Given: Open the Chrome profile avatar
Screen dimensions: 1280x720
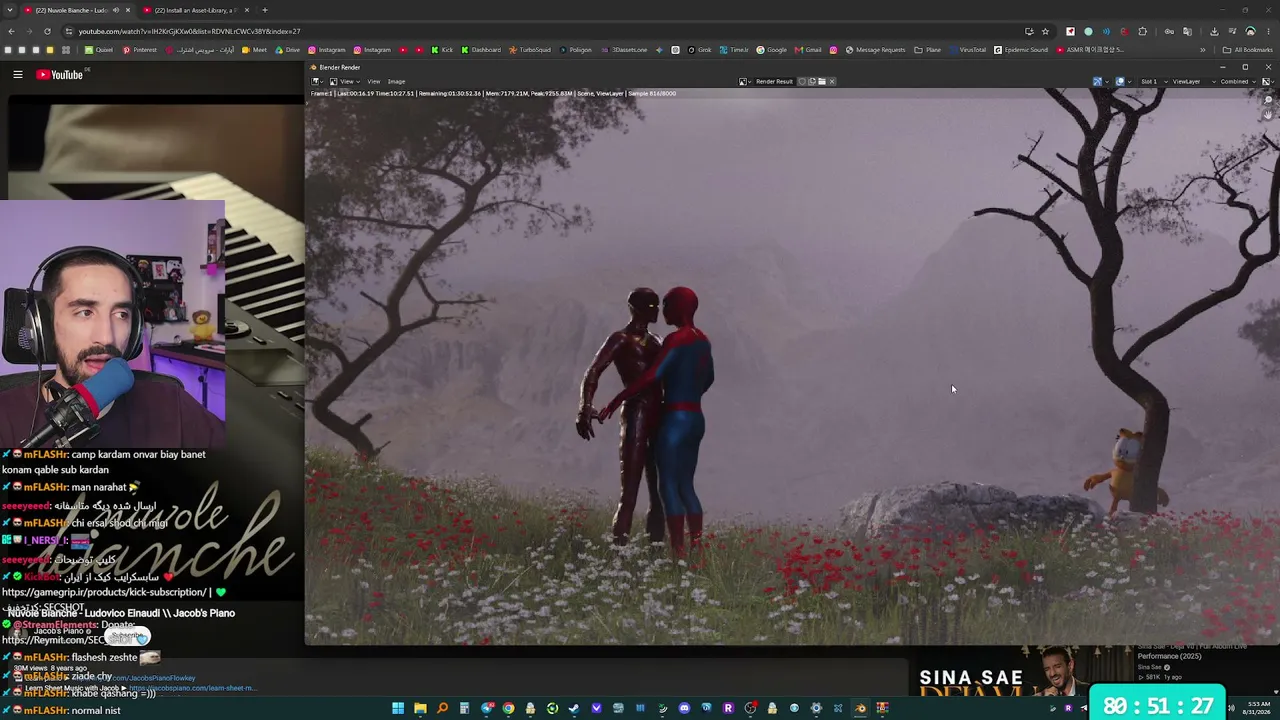Looking at the screenshot, I should [x=1250, y=31].
